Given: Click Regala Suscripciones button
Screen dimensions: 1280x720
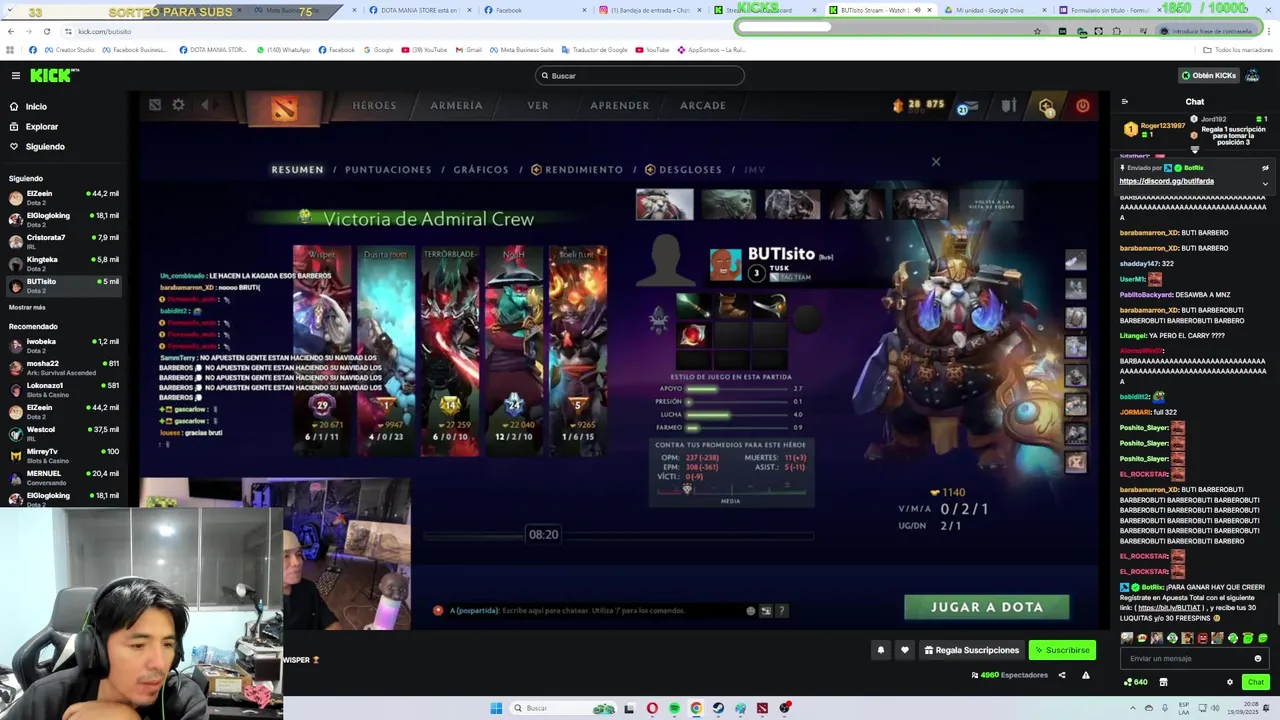Looking at the screenshot, I should (x=971, y=650).
